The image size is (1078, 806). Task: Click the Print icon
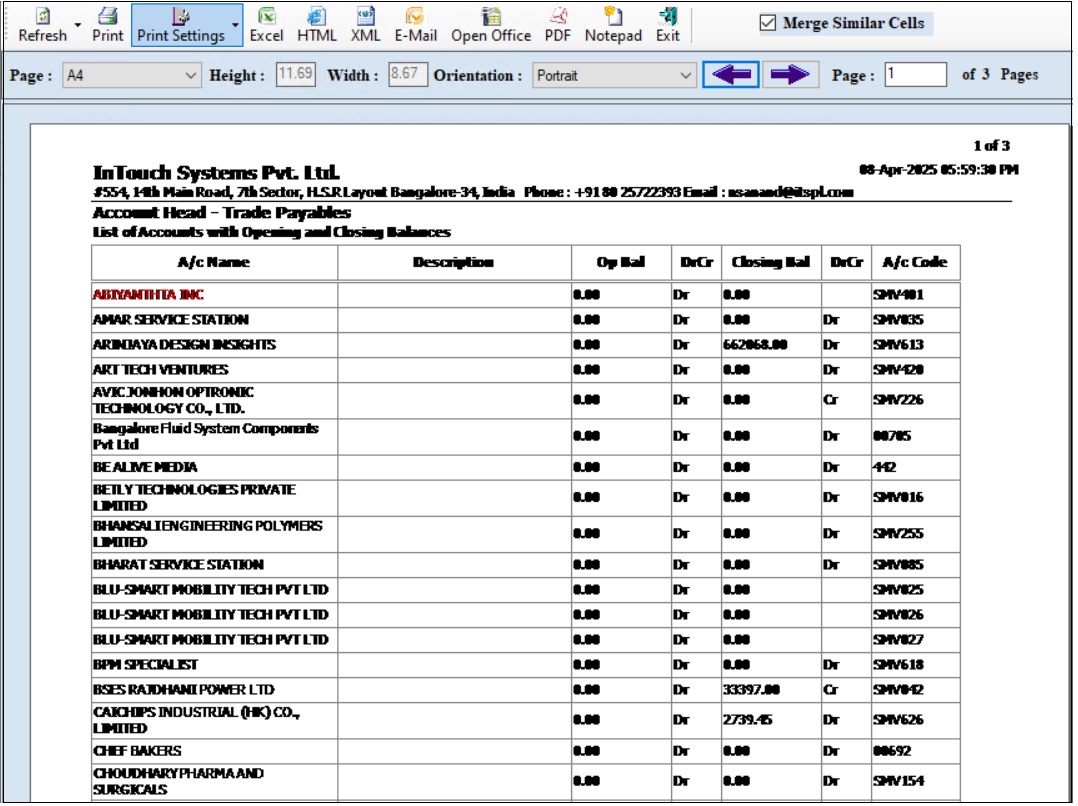click(108, 25)
